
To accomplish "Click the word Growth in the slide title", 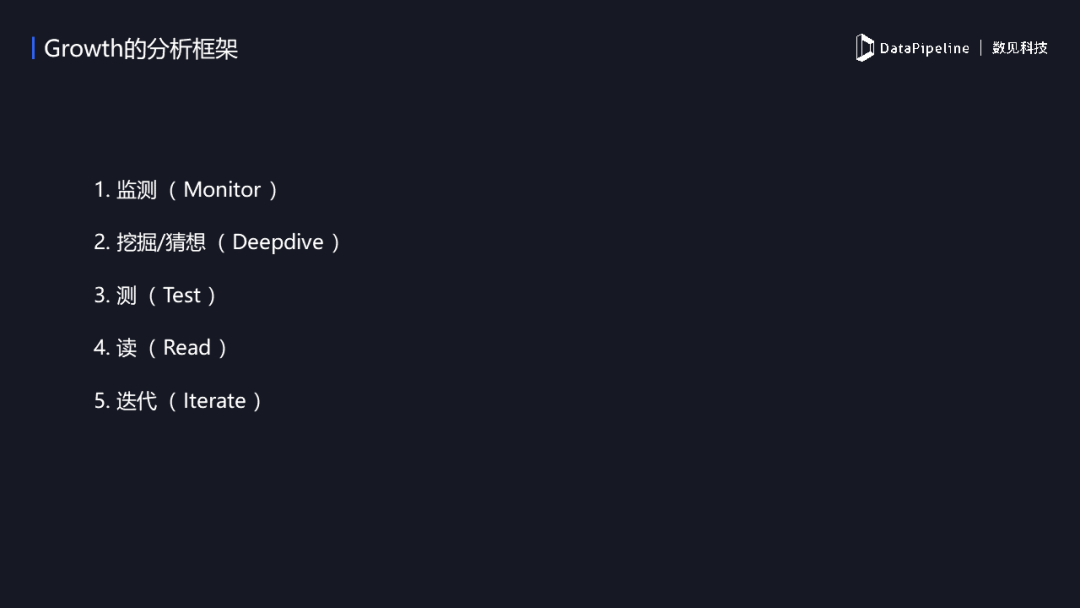I will 83,49.
